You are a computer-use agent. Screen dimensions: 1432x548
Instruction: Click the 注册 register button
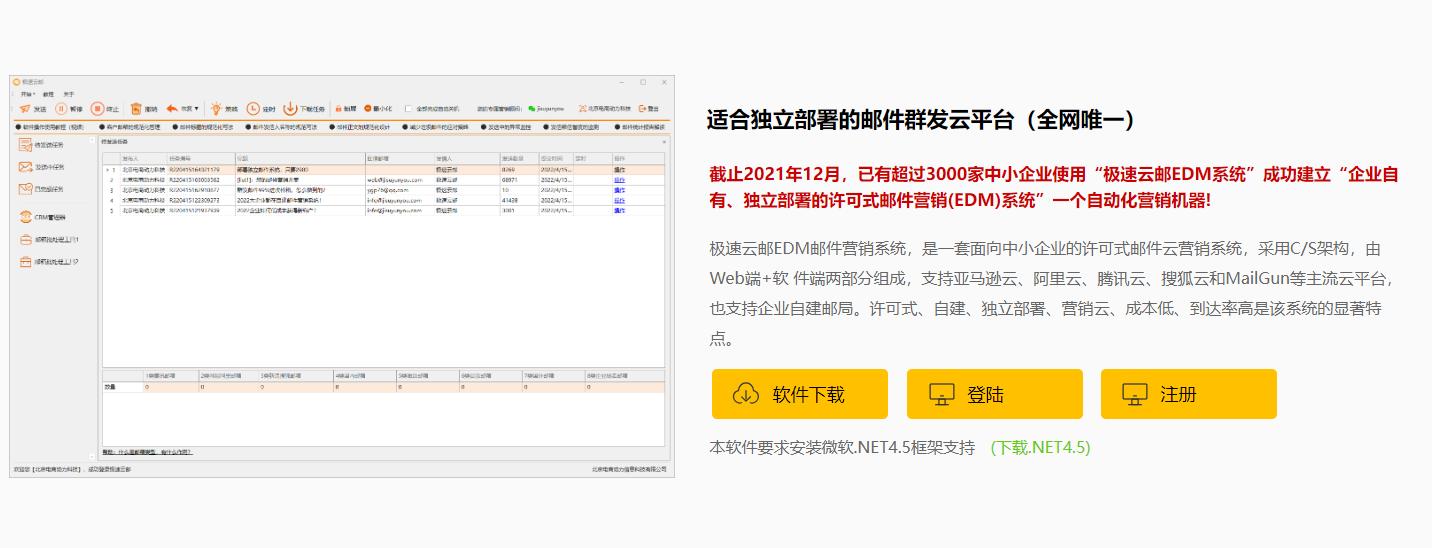click(1189, 394)
